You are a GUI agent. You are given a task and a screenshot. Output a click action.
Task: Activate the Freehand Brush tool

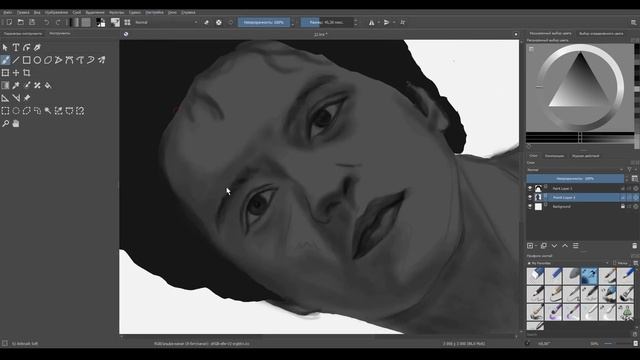(5, 60)
